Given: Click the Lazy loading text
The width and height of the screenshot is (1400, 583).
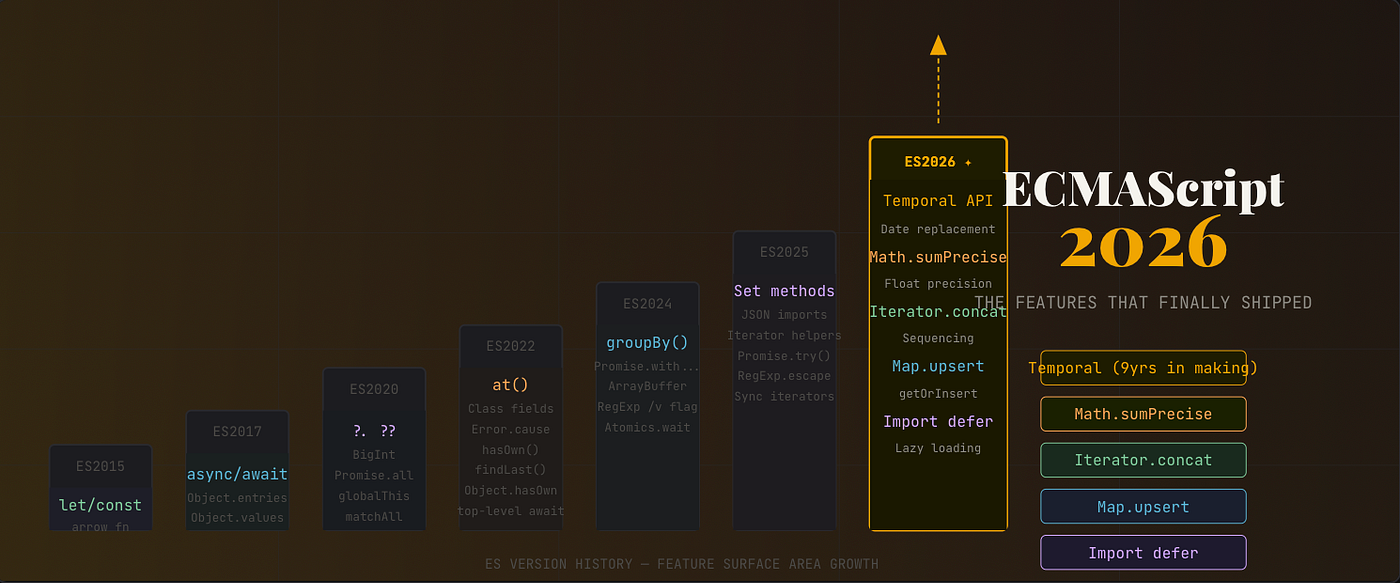Looking at the screenshot, I should 938,448.
